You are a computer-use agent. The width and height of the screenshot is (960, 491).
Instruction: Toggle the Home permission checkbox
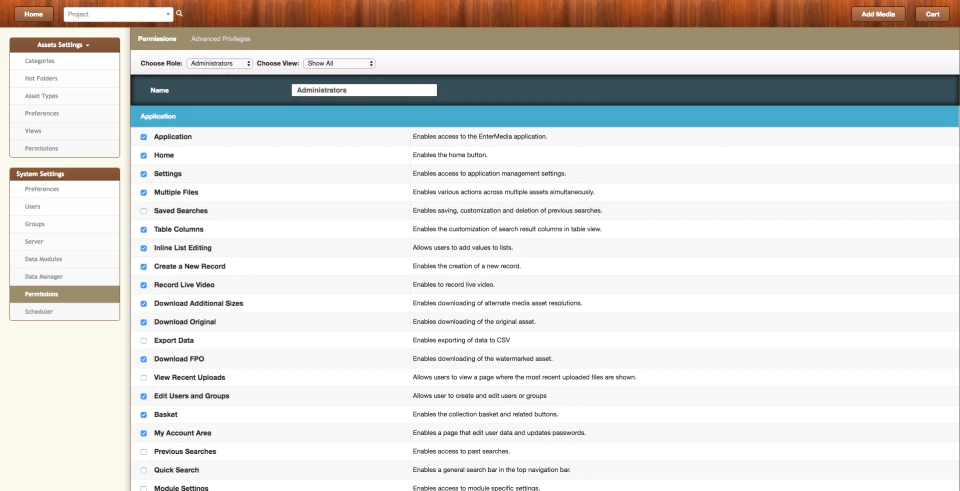click(144, 156)
